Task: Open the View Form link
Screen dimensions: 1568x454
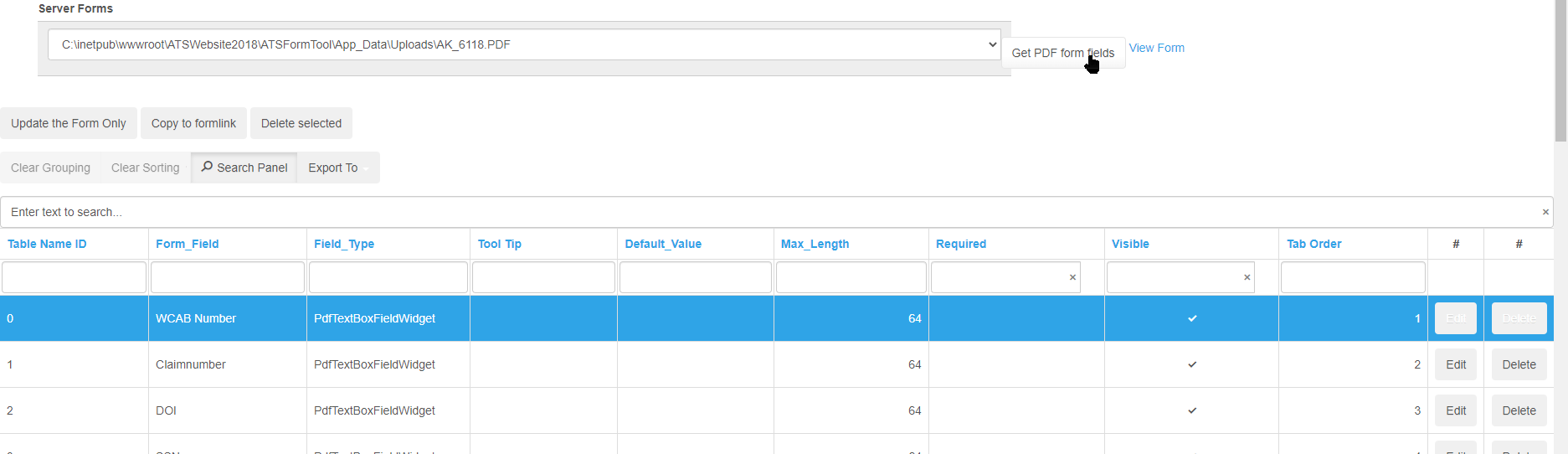Action: click(1156, 48)
